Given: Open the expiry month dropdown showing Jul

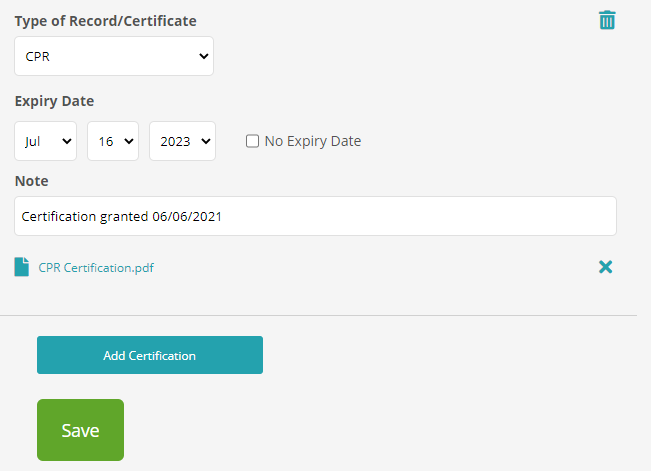Looking at the screenshot, I should coord(45,141).
